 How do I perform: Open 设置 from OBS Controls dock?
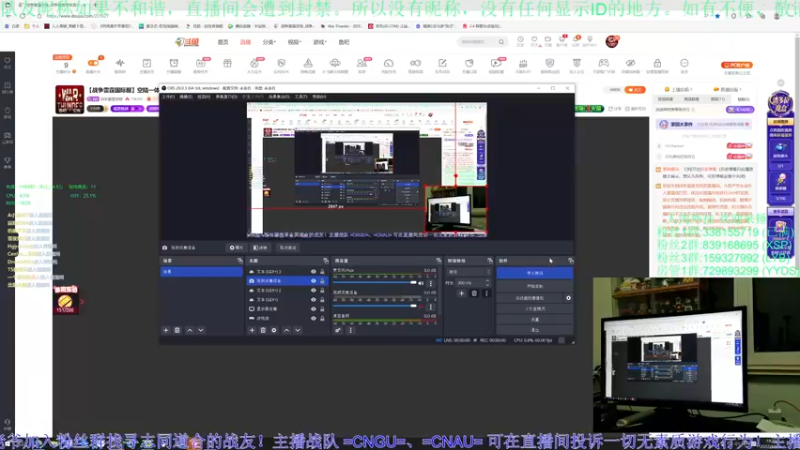[535, 319]
